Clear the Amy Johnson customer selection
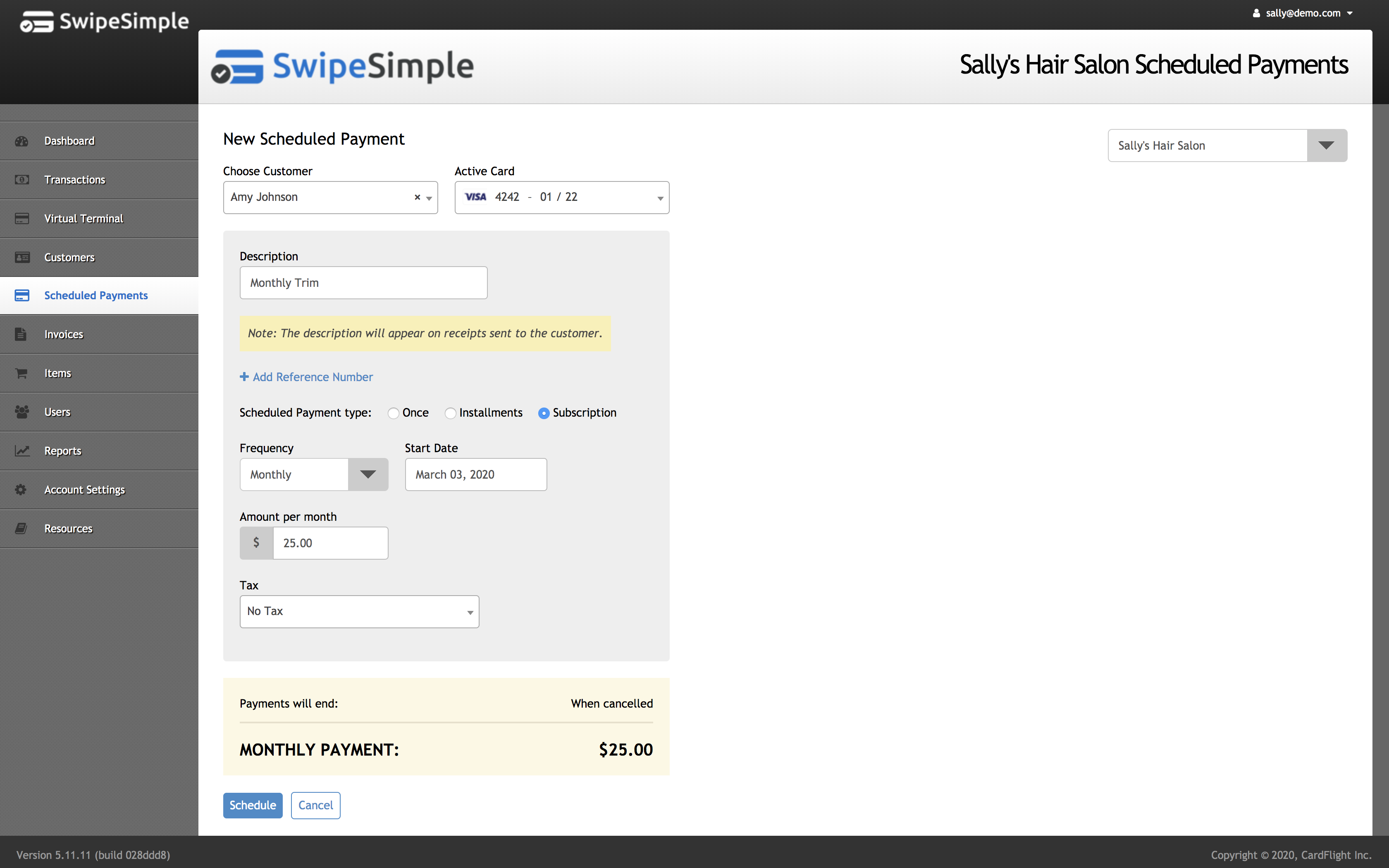The height and width of the screenshot is (868, 1389). click(x=416, y=198)
